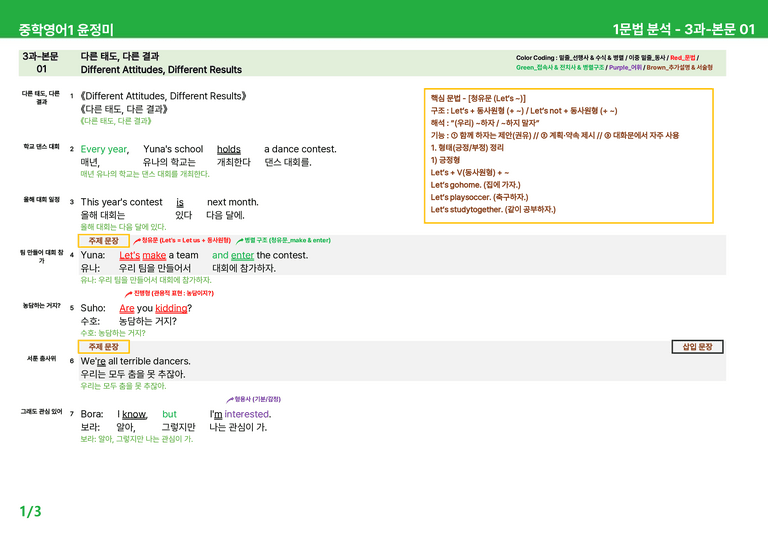Click the Korean translation "대회에 참가하자."
Screen dimensions: 768x543
click(244, 268)
